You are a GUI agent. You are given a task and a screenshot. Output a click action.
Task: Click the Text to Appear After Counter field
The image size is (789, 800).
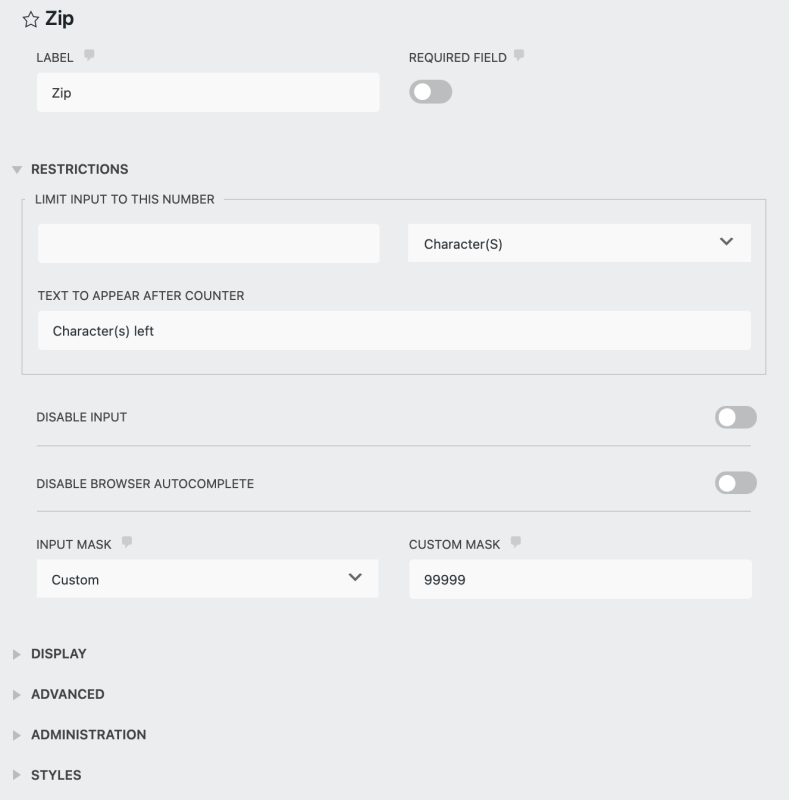pyautogui.click(x=394, y=331)
